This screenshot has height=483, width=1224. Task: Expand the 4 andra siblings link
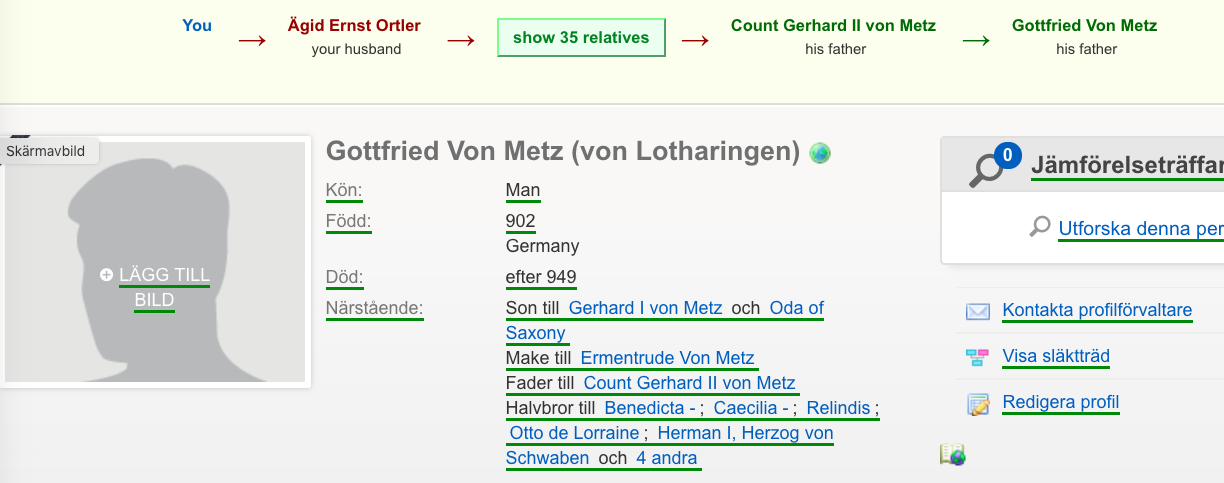pos(668,458)
